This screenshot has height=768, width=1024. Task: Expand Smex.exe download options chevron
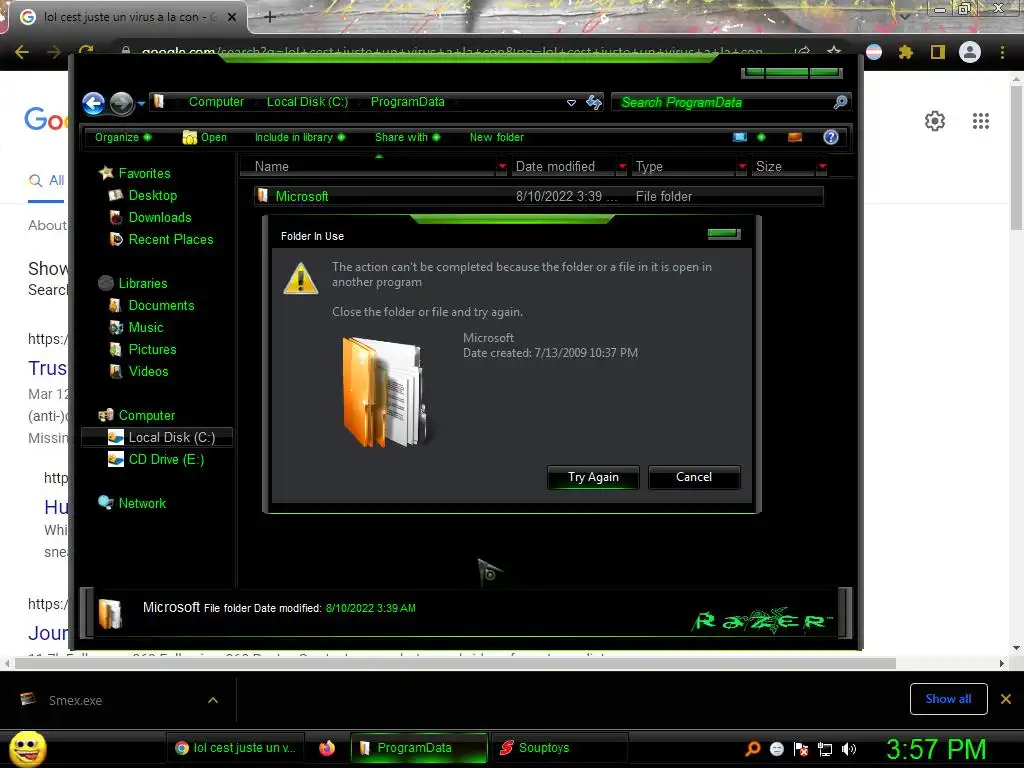click(x=212, y=700)
